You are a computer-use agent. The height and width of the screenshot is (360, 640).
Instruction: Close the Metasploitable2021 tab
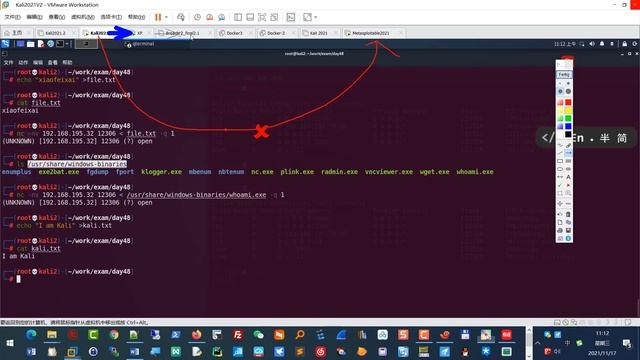(401, 33)
